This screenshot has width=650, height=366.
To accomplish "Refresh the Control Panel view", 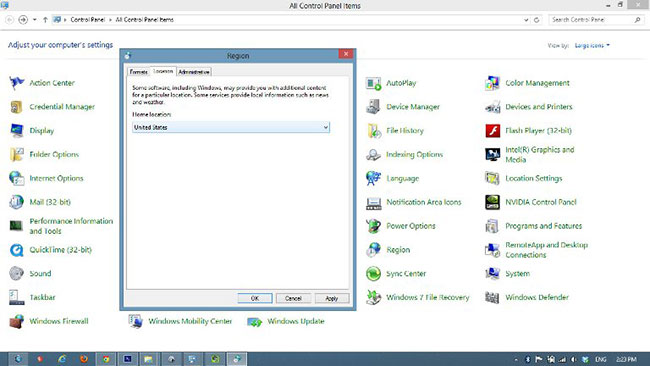I will click(536, 19).
